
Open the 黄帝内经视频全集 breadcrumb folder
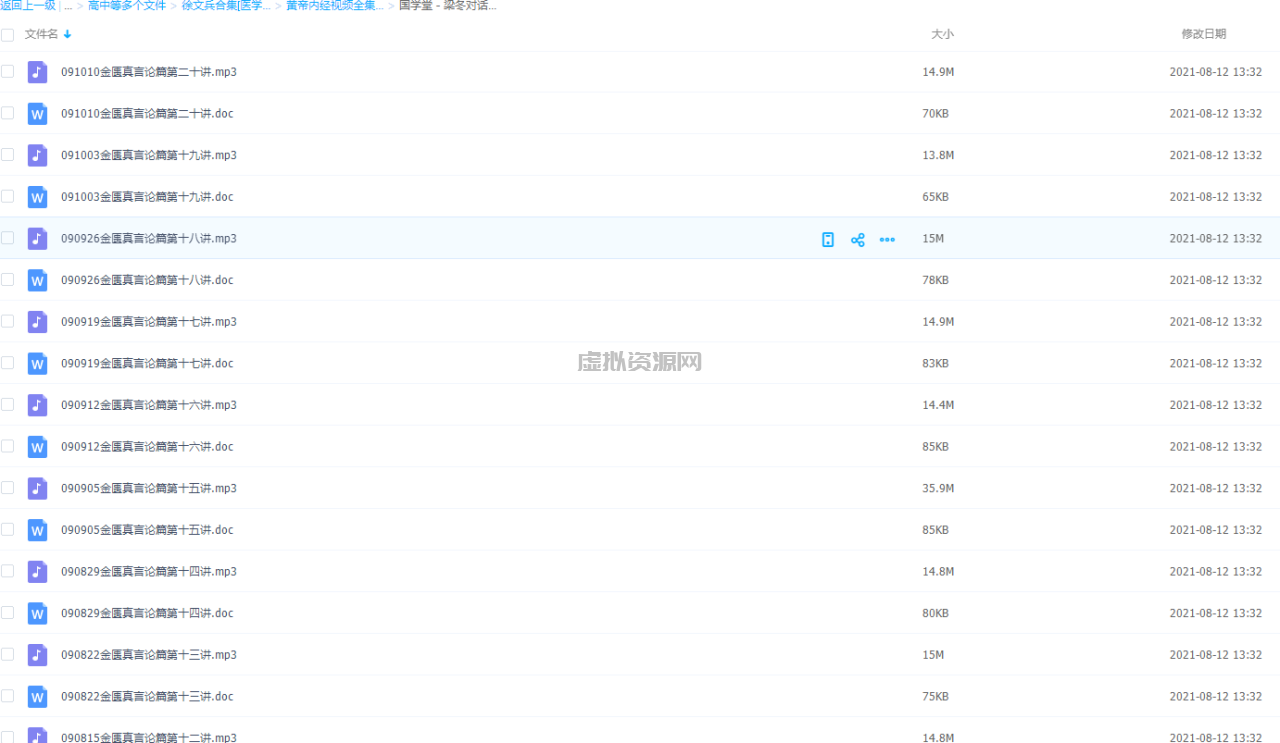pyautogui.click(x=335, y=5)
